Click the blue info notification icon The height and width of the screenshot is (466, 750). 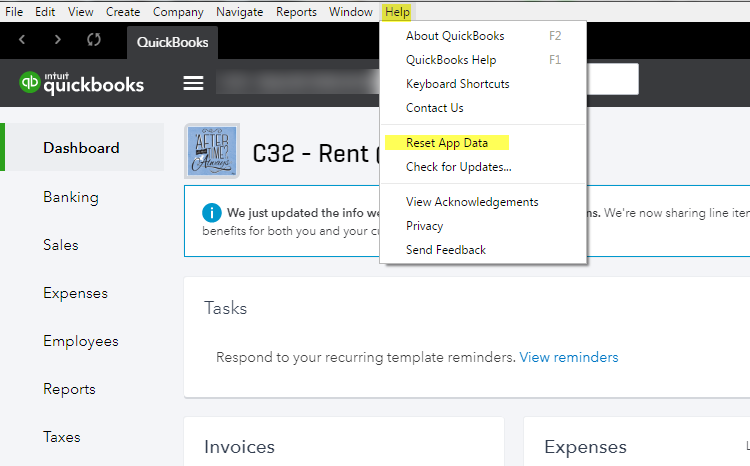click(211, 213)
